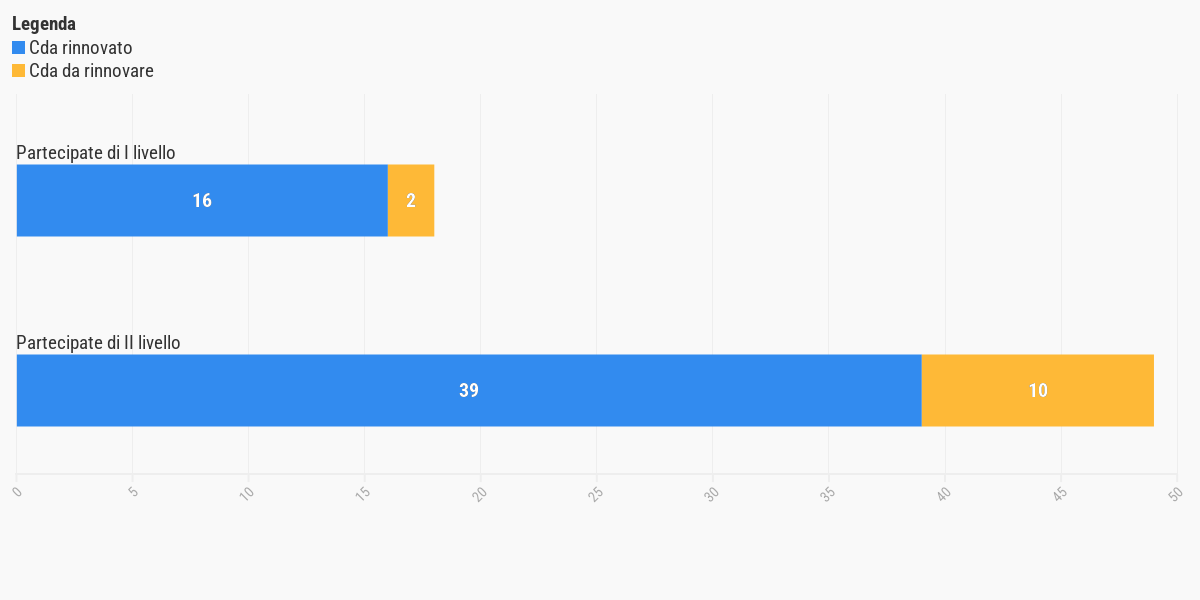
Task: Click the blue bar segment showing 16
Action: [x=202, y=200]
